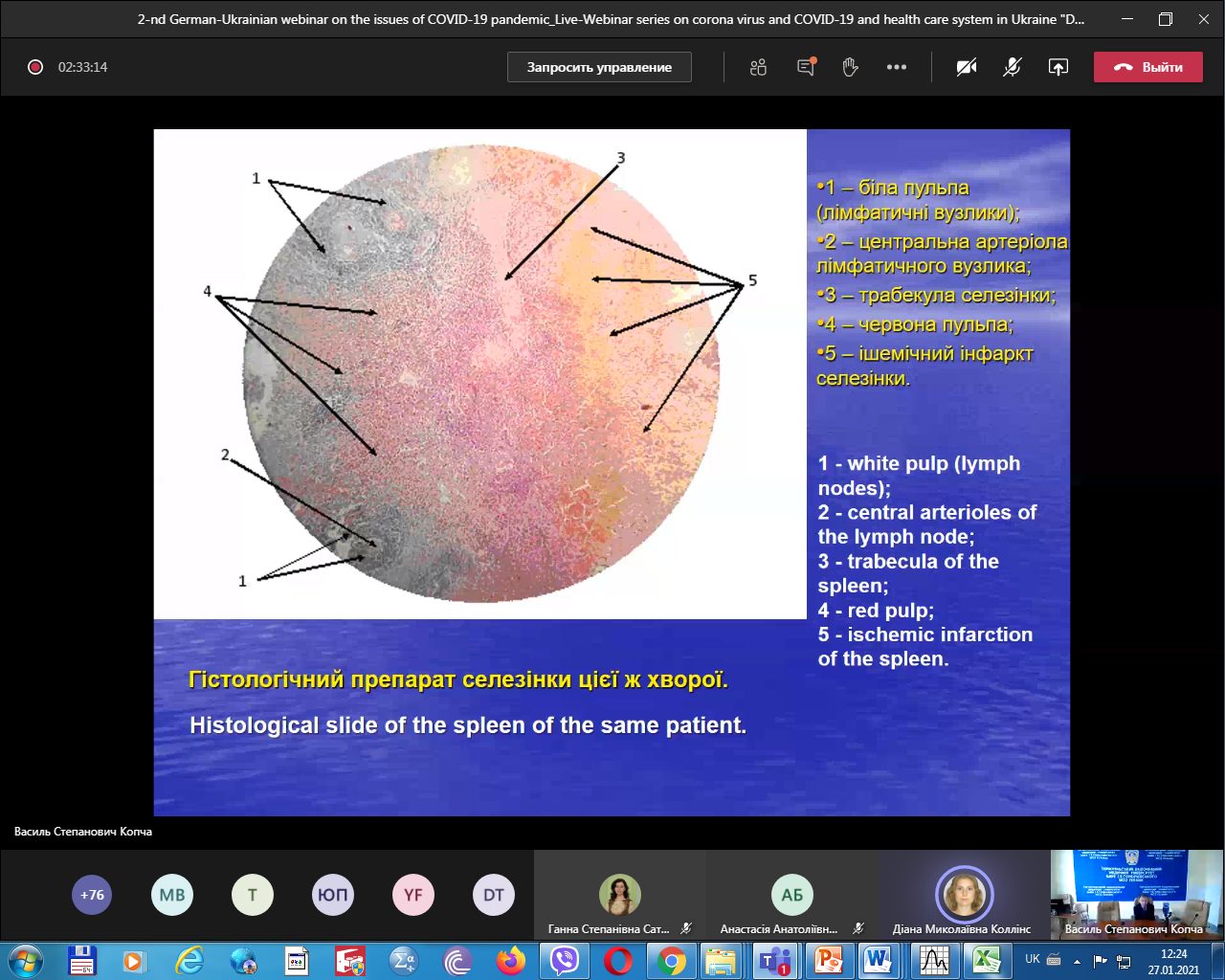Leave the meeting with Выйти button
1225x980 pixels.
point(1147,67)
